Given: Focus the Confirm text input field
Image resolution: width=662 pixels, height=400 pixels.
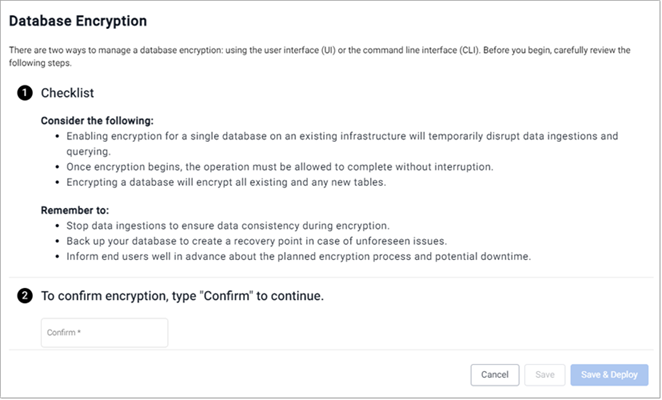Looking at the screenshot, I should click(104, 332).
